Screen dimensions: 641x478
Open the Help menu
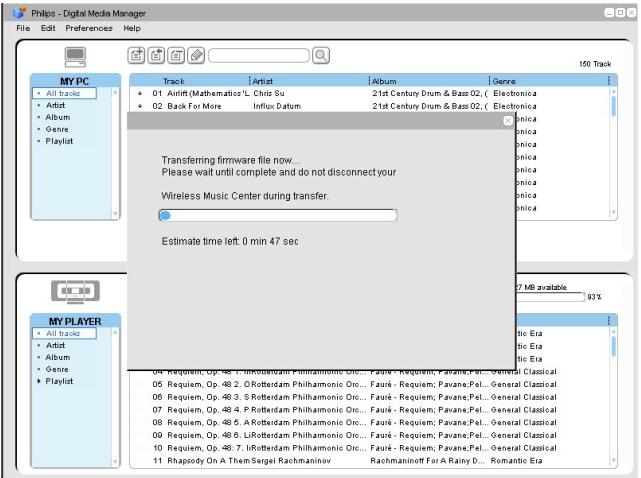click(x=132, y=28)
